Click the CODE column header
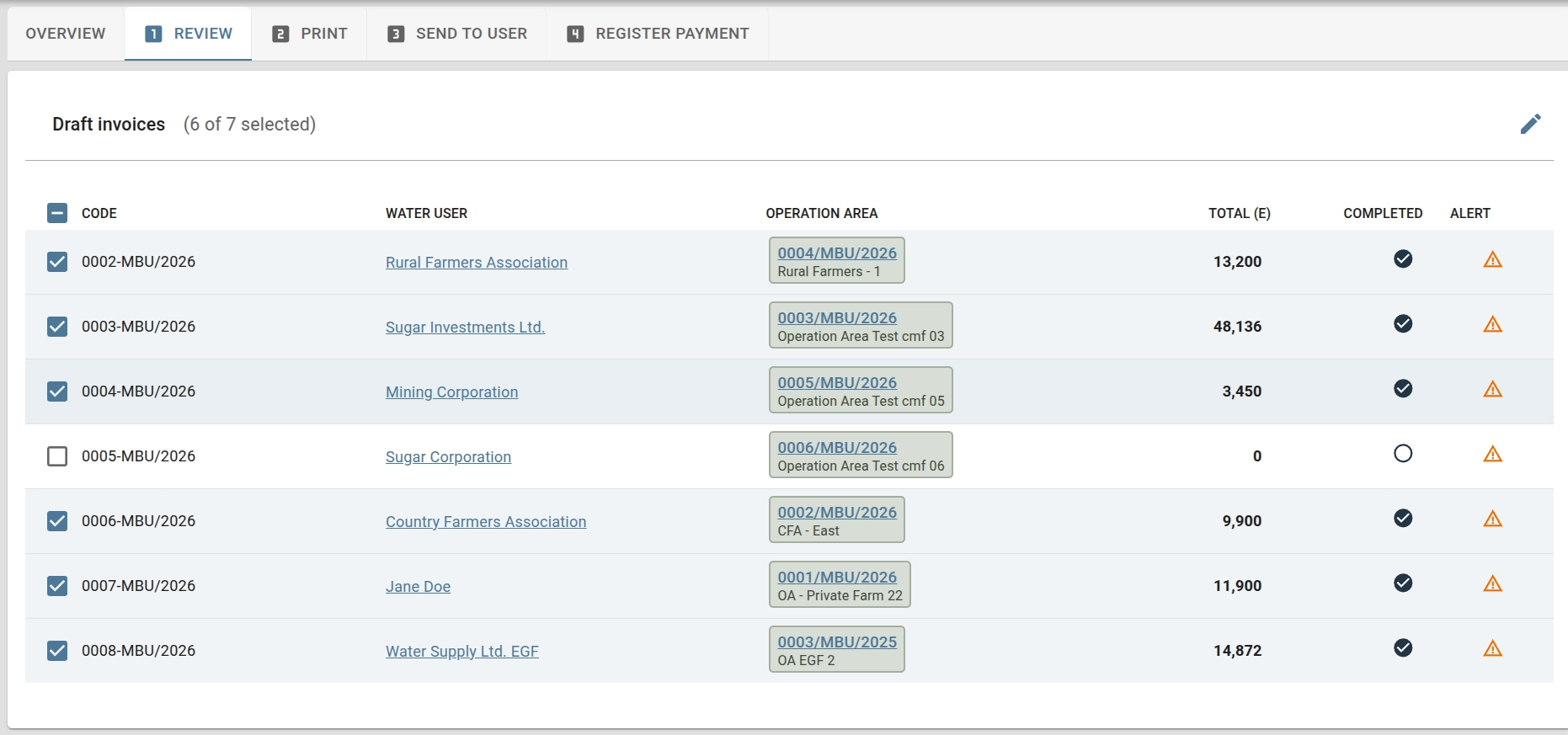This screenshot has width=1568, height=735. 99,213
